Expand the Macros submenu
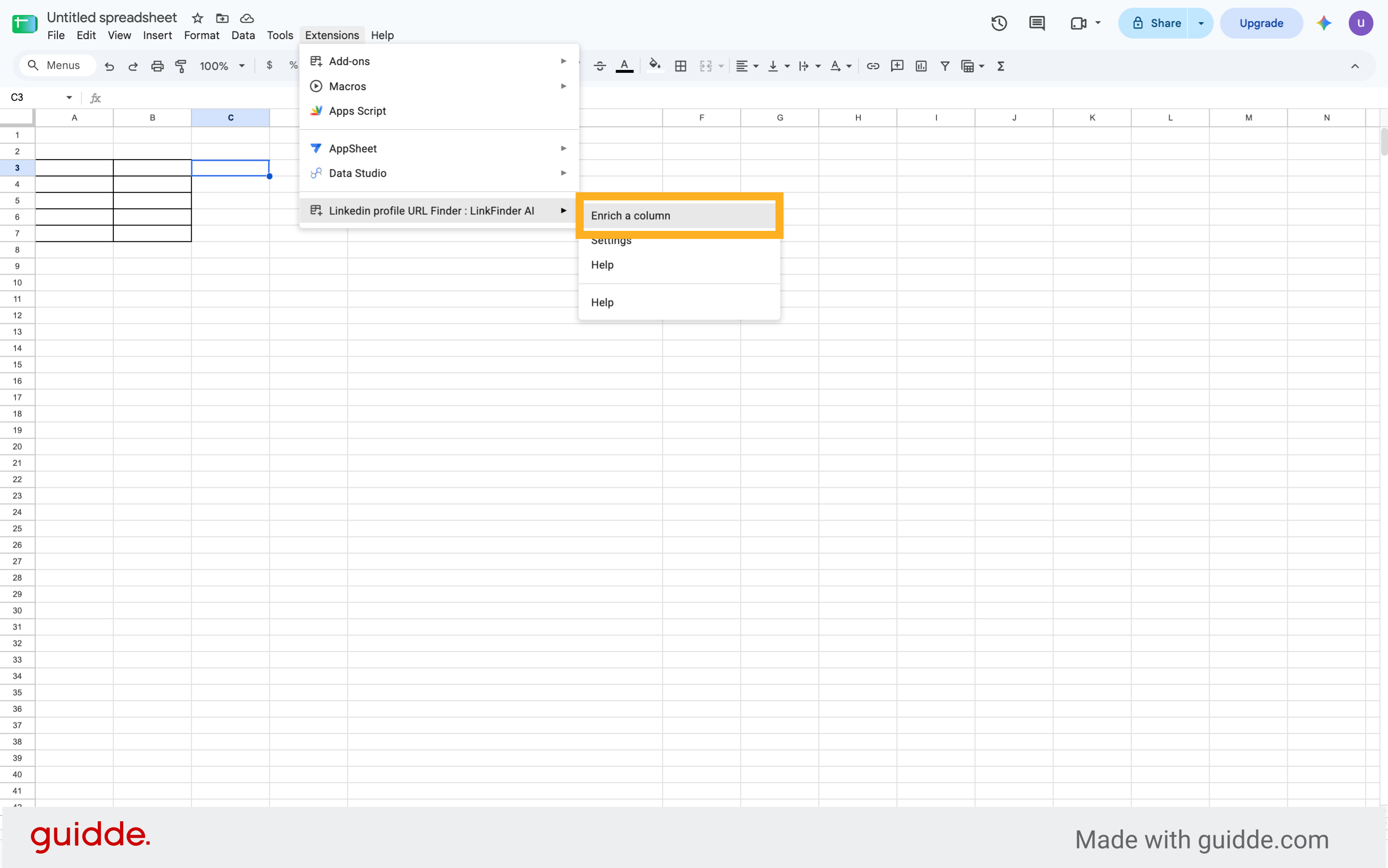This screenshot has height=868, width=1388. click(439, 86)
